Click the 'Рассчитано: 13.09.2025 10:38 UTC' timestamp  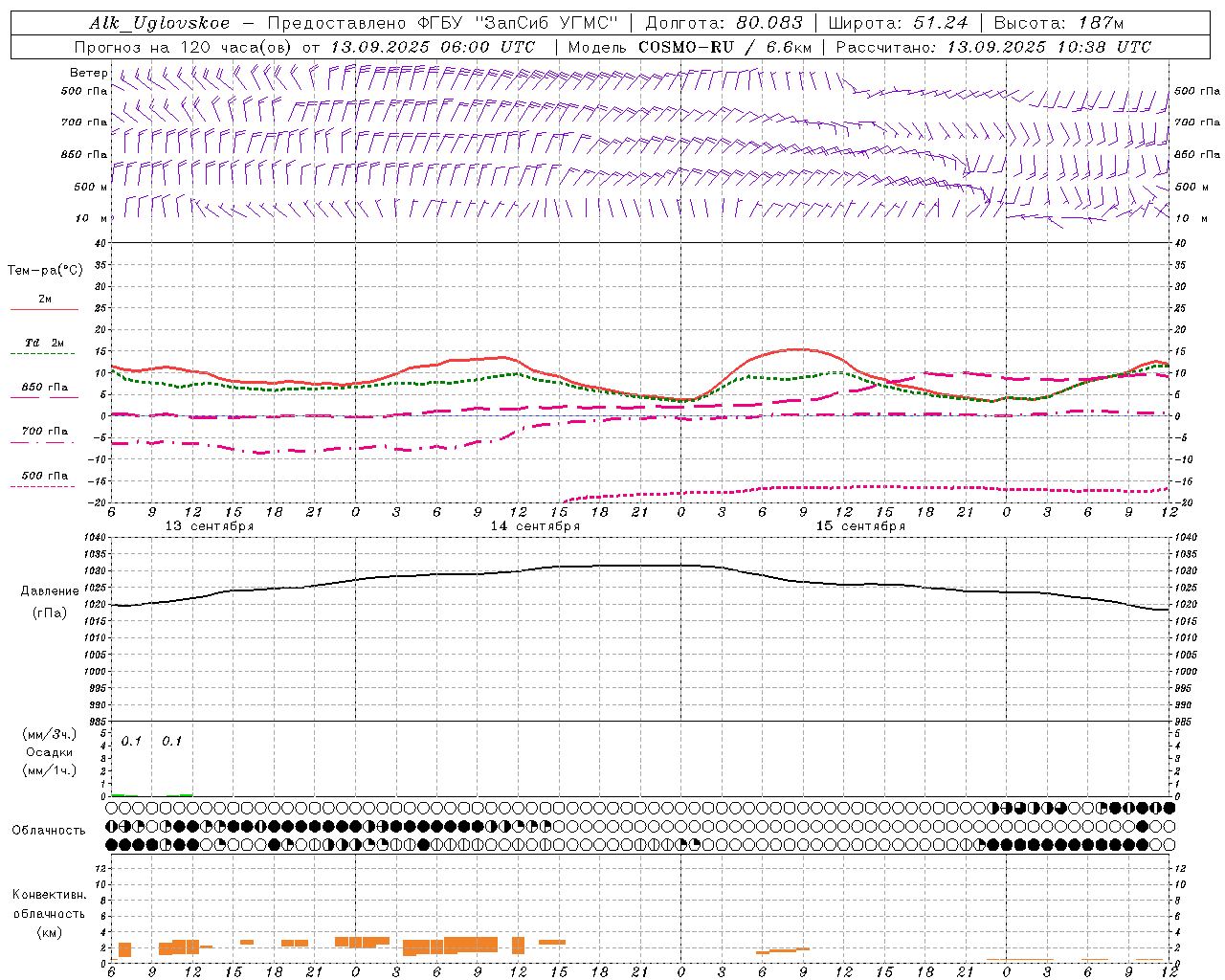pos(993,47)
